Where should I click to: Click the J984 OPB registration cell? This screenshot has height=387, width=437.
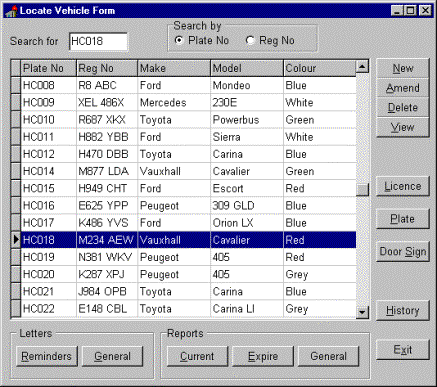tap(107, 292)
